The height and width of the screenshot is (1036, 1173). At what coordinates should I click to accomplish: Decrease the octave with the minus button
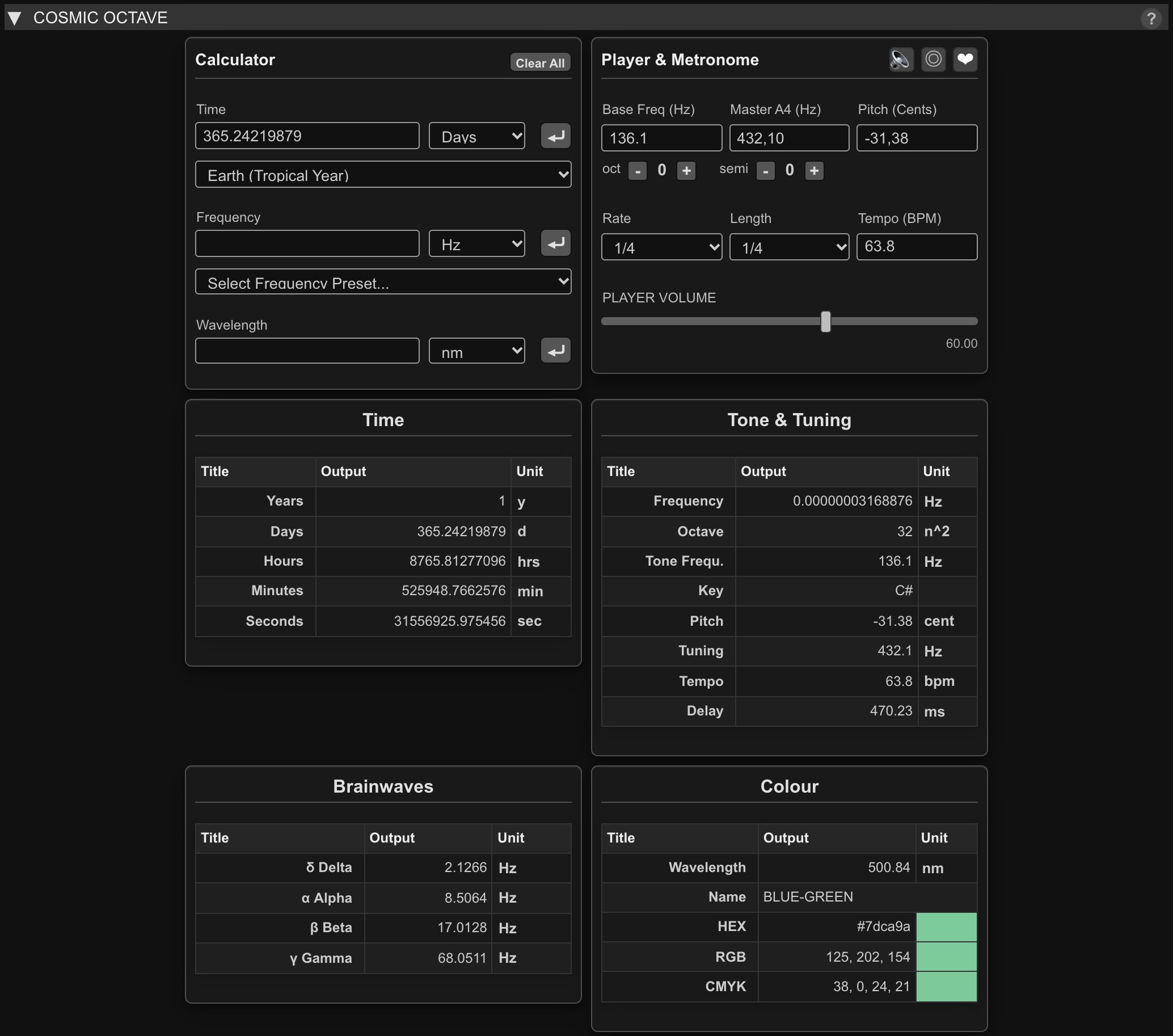click(x=638, y=170)
